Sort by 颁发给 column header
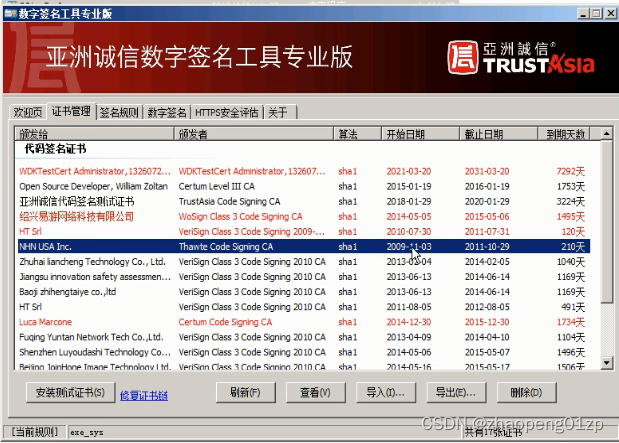Image resolution: width=619 pixels, height=443 pixels. [94, 134]
